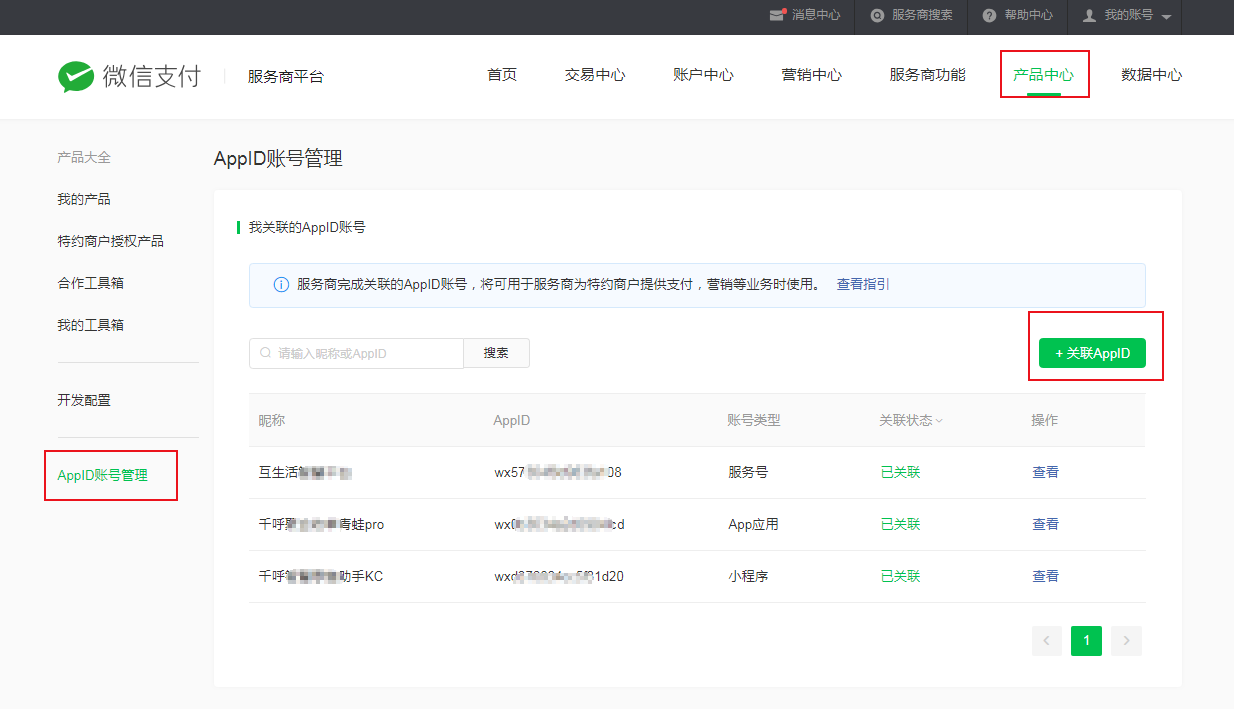Screen dimensions: 1234x709
Task: Click the 昵称 column header
Action: [272, 420]
